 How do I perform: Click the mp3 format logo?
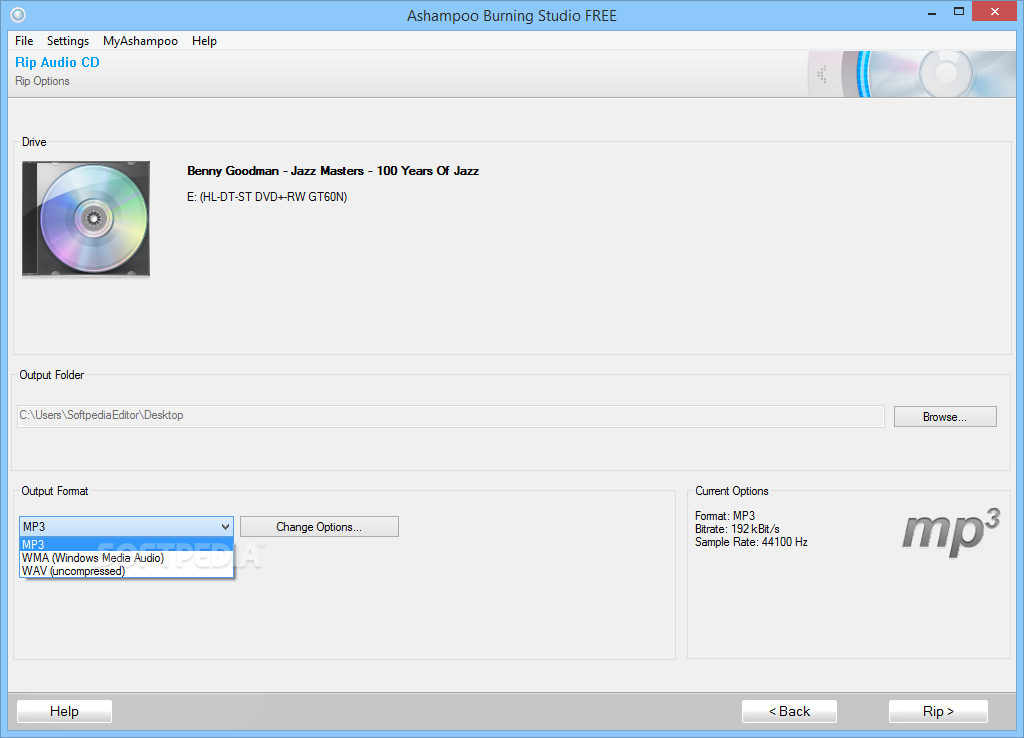coord(951,532)
